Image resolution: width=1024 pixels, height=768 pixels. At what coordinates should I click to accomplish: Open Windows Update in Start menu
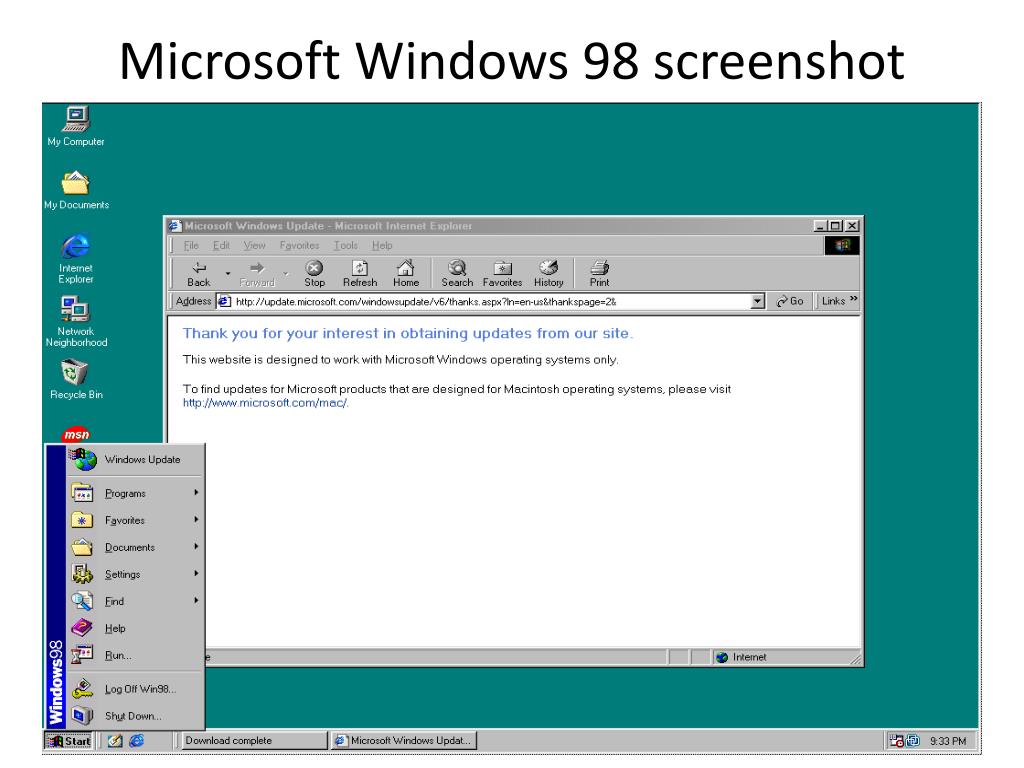pos(135,459)
